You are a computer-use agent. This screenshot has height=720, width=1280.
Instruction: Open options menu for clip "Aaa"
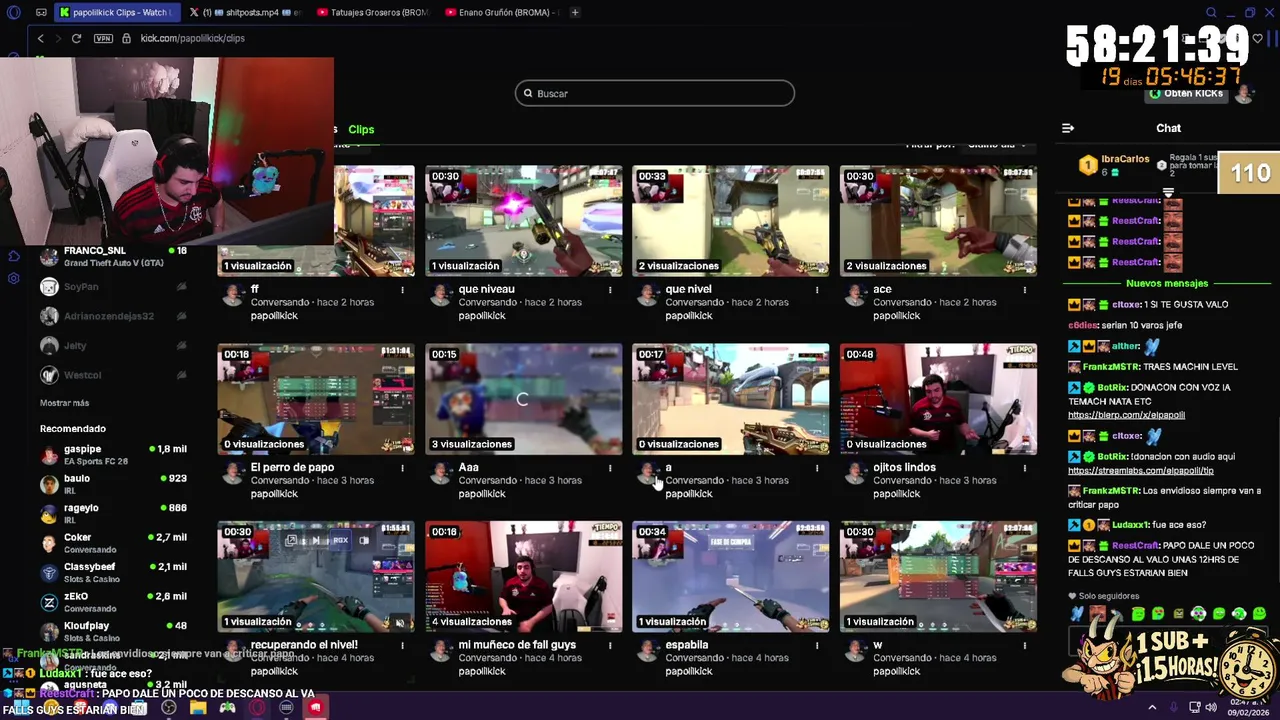[x=610, y=468]
